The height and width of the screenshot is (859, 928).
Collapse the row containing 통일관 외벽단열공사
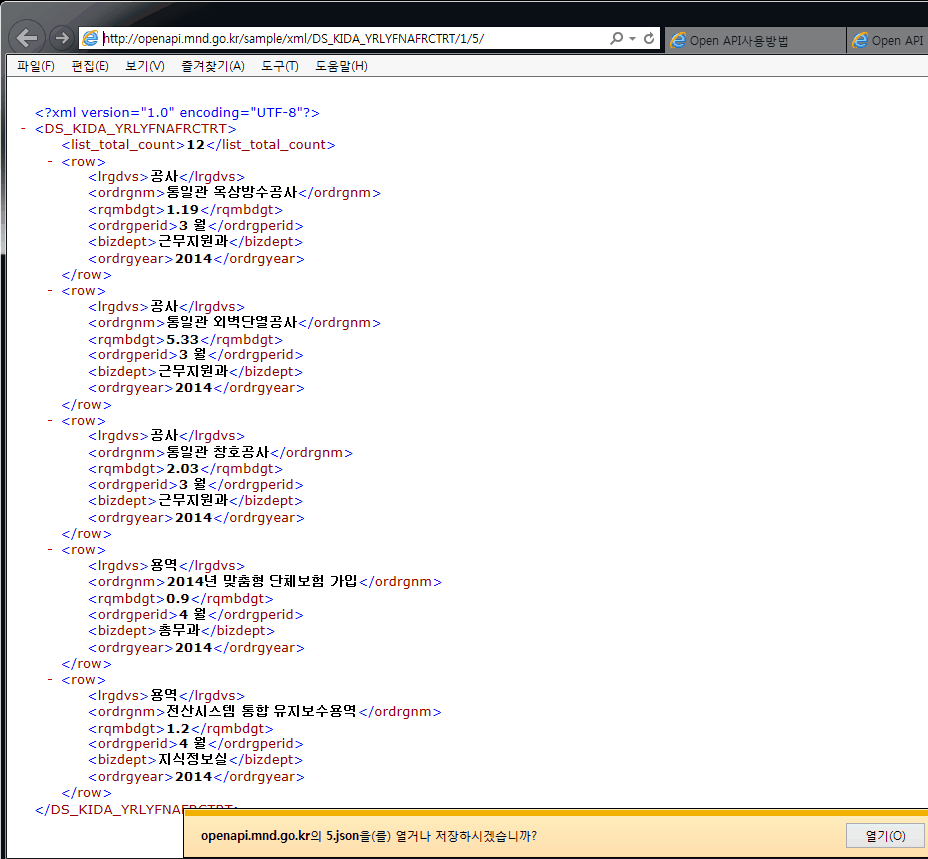coord(50,291)
